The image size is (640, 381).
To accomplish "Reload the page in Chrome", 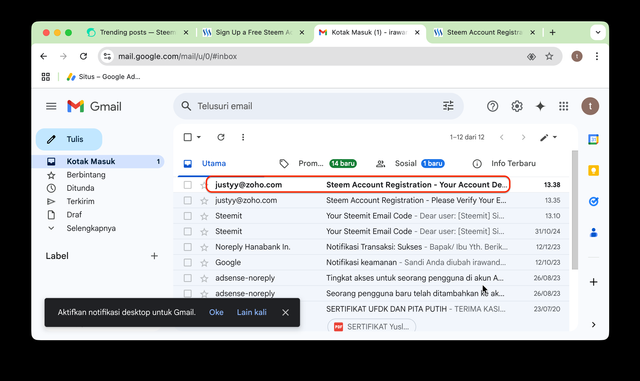I will click(x=83, y=56).
